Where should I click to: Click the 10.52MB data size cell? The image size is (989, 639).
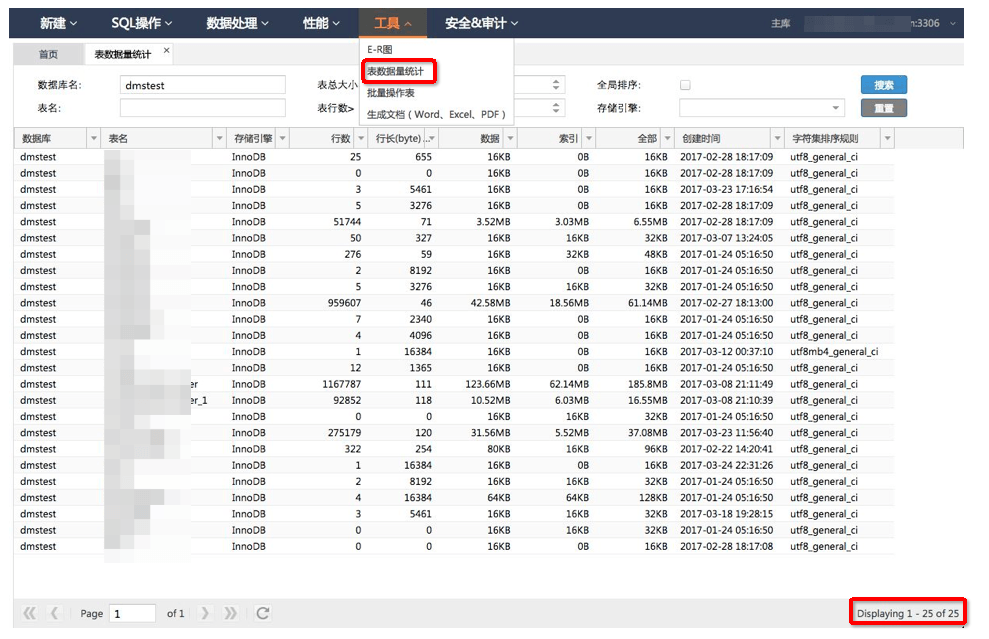click(490, 400)
